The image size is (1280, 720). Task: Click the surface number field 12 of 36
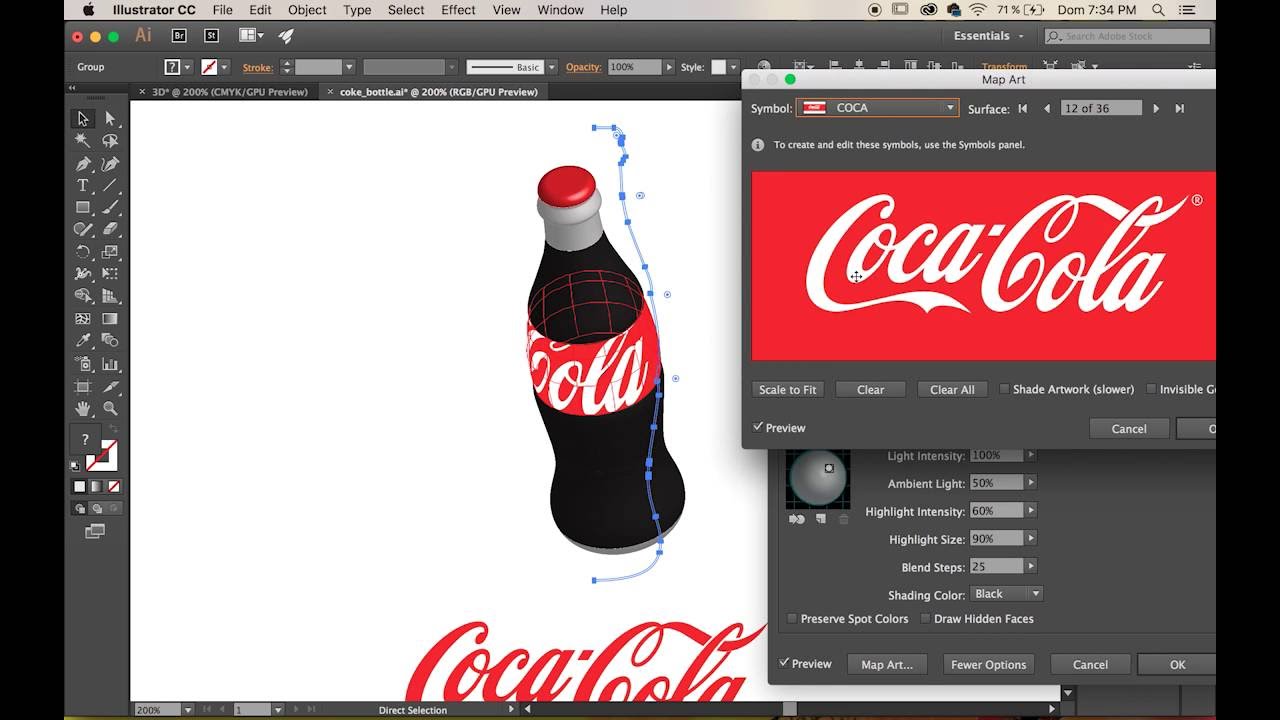tap(1102, 108)
